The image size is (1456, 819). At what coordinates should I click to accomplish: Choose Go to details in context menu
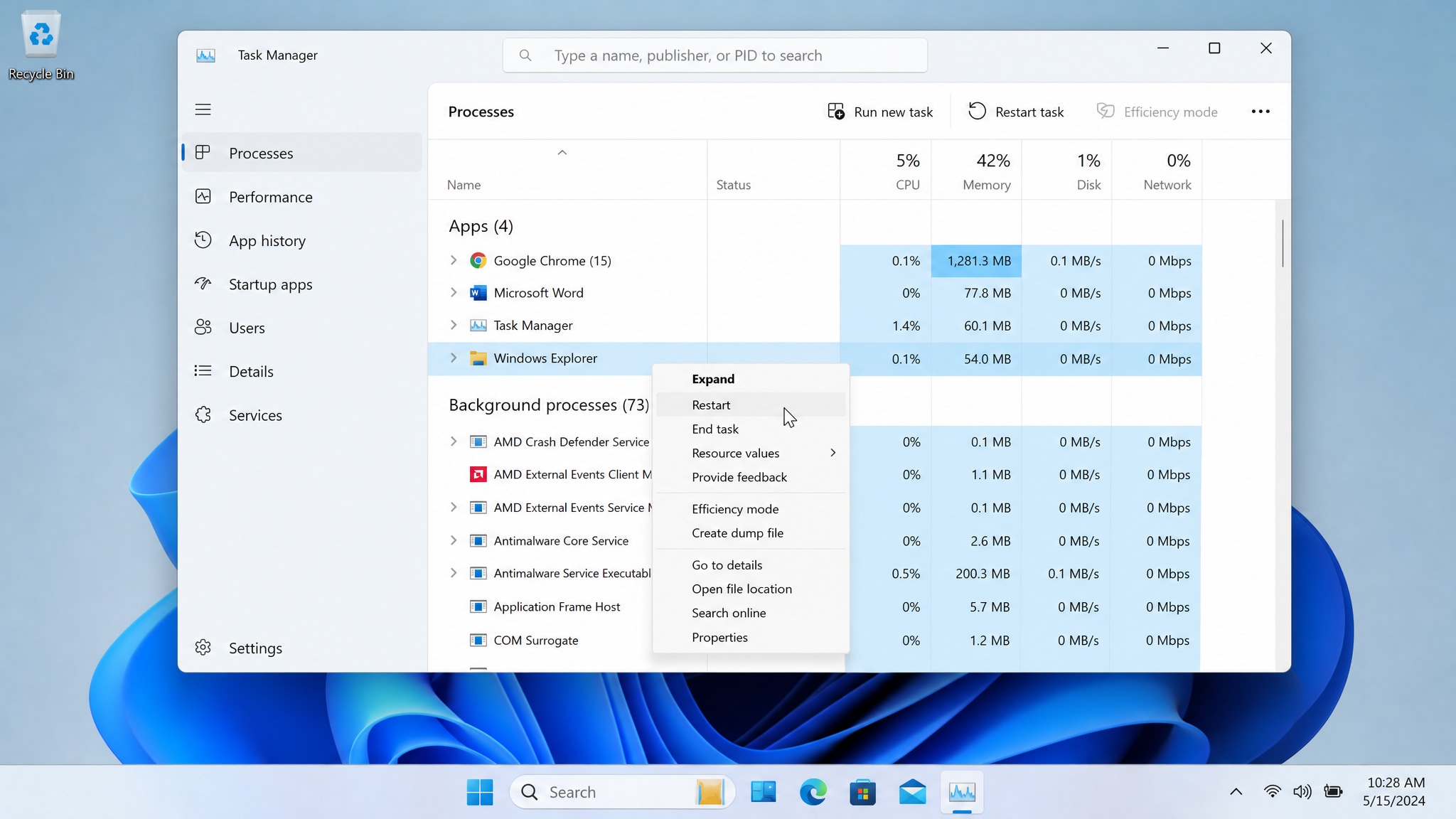coord(751,565)
